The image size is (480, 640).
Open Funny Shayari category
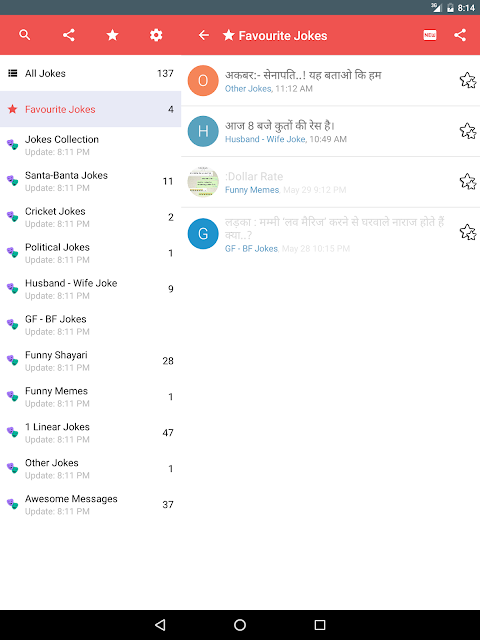[x=91, y=361]
